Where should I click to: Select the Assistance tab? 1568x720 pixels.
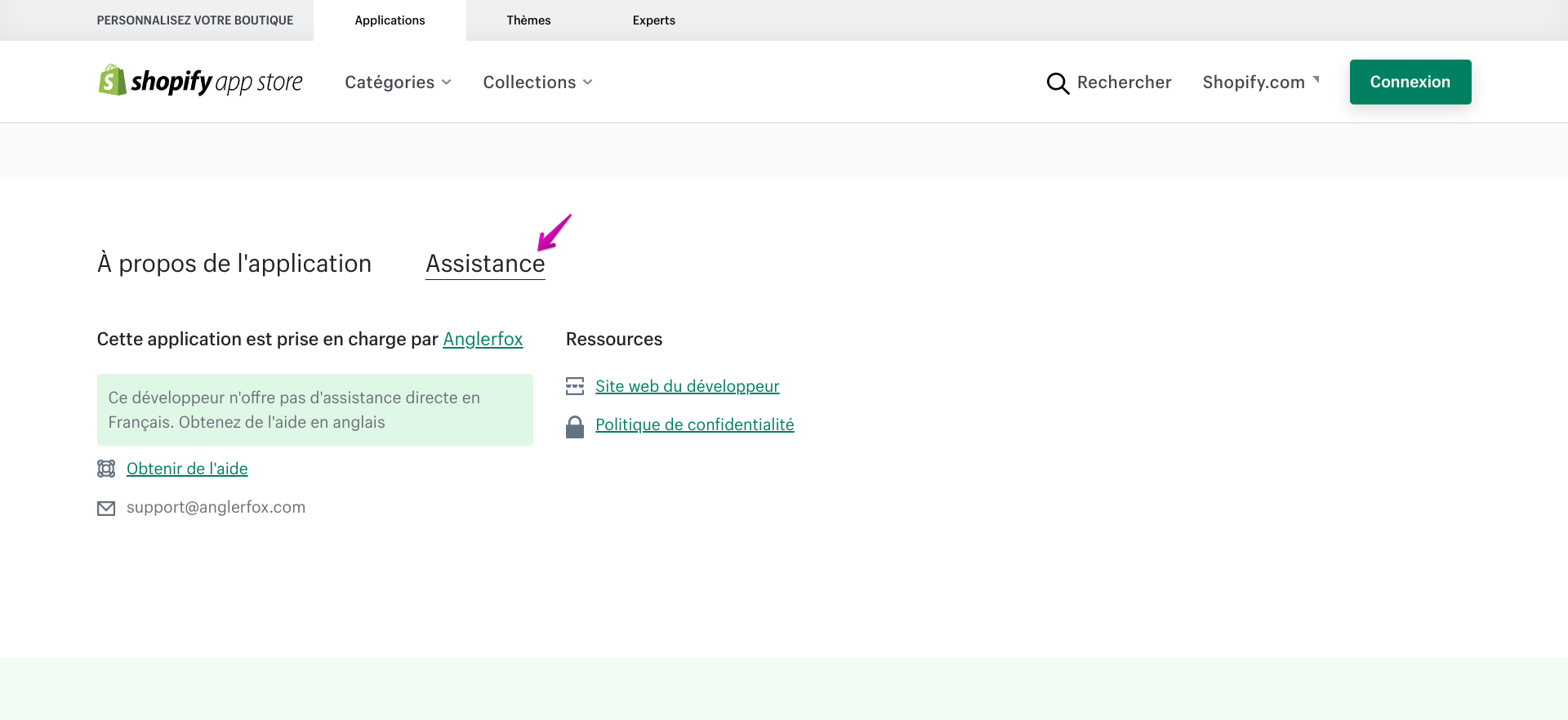pyautogui.click(x=485, y=264)
